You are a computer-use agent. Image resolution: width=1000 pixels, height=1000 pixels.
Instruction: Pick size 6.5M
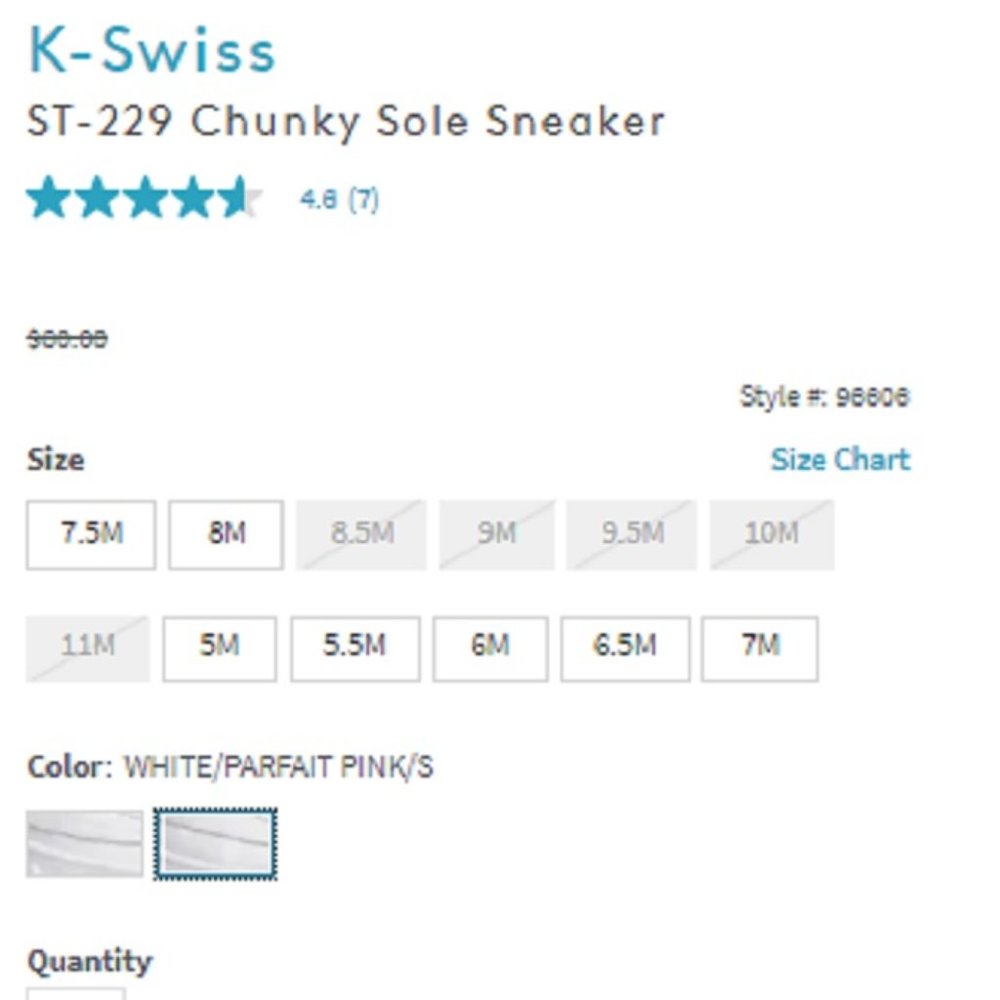click(624, 648)
